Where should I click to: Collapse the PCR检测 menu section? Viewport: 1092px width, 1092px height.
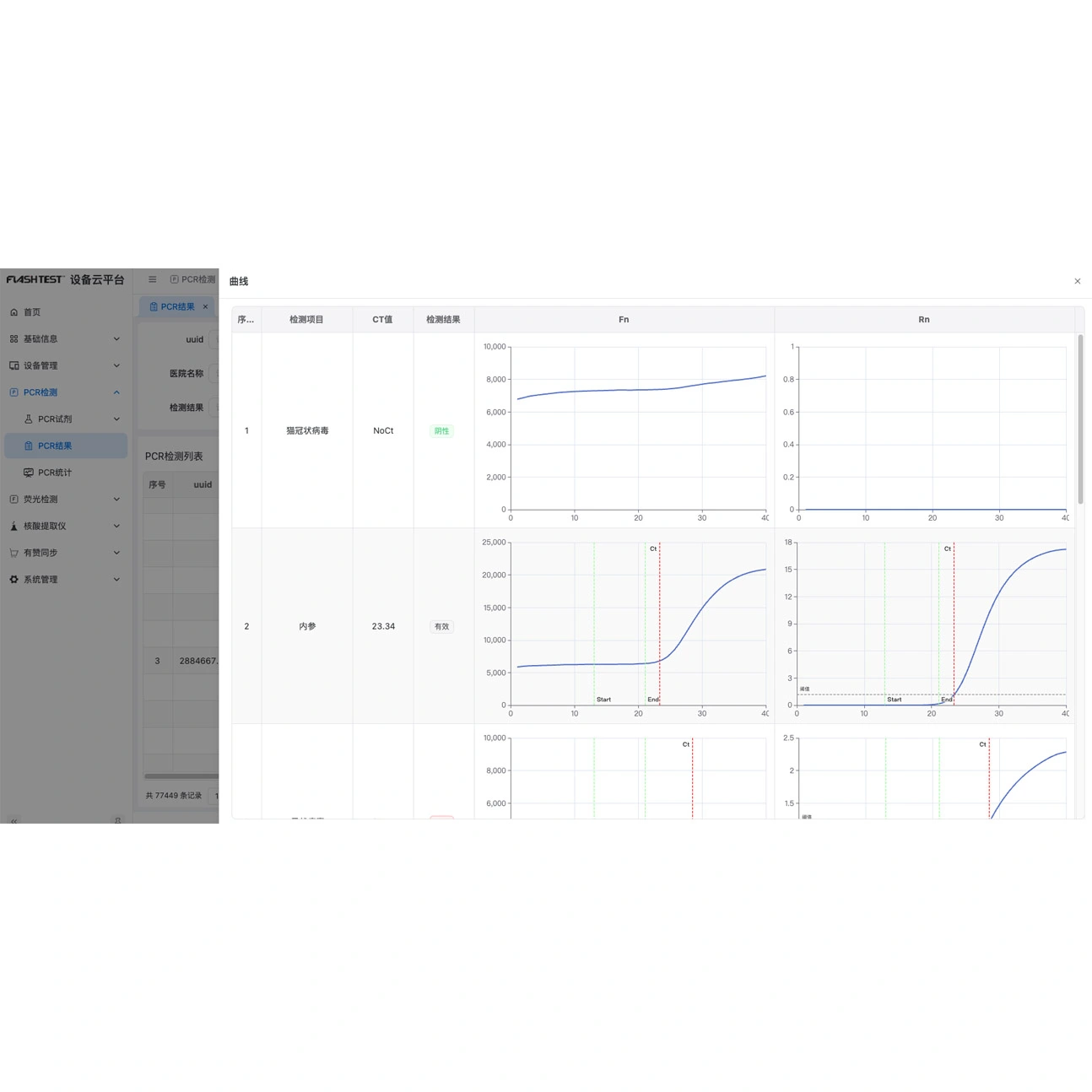point(116,392)
